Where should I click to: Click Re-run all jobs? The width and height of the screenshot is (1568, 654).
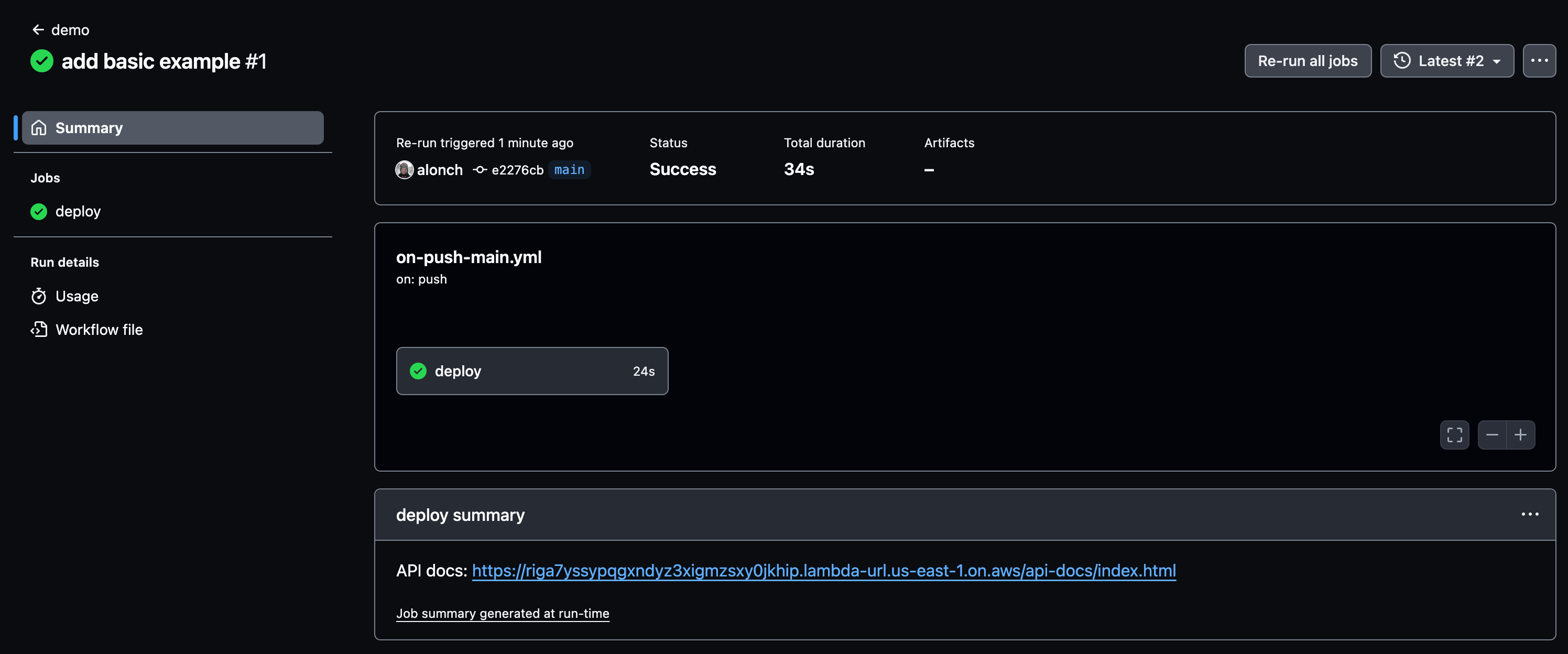[x=1308, y=60]
